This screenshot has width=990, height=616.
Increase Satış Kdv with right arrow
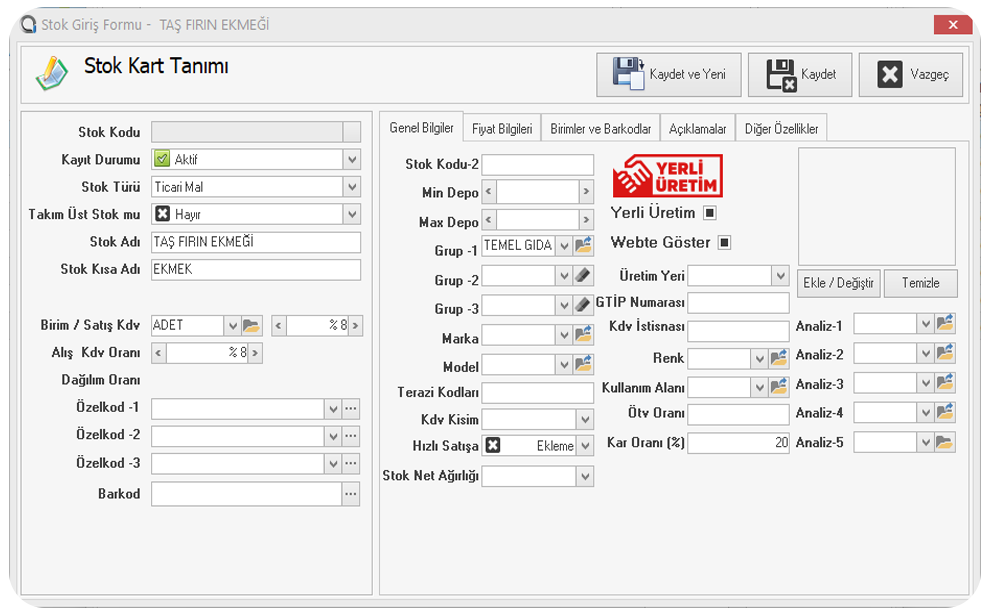point(355,325)
